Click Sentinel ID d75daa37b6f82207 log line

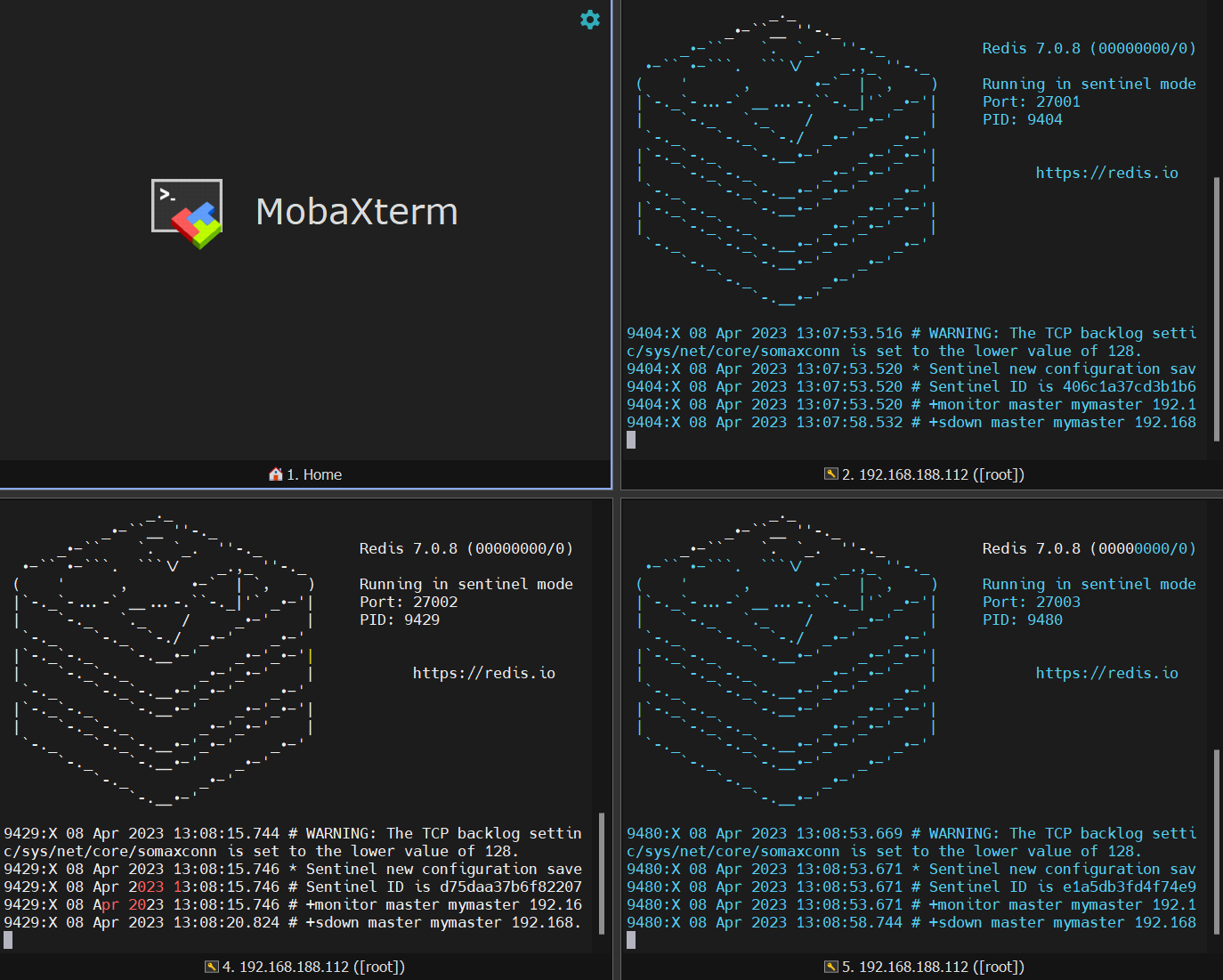[293, 887]
